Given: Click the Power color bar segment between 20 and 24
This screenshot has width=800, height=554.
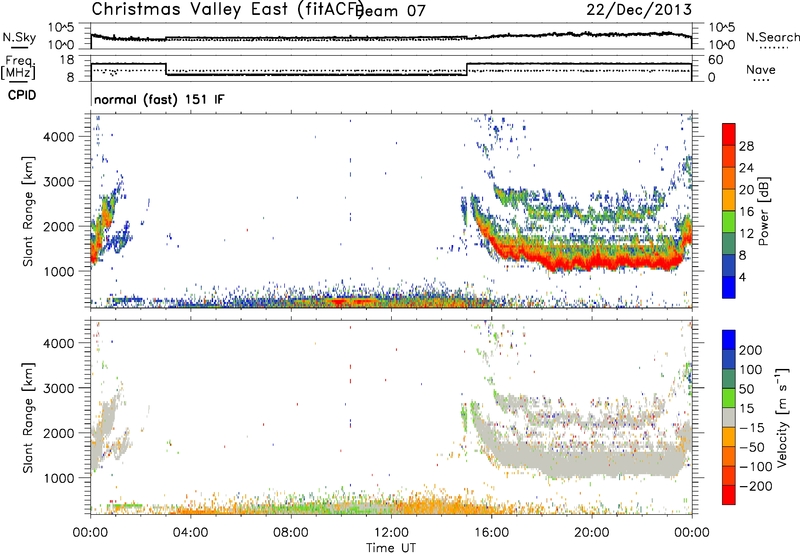Looking at the screenshot, I should (x=729, y=178).
